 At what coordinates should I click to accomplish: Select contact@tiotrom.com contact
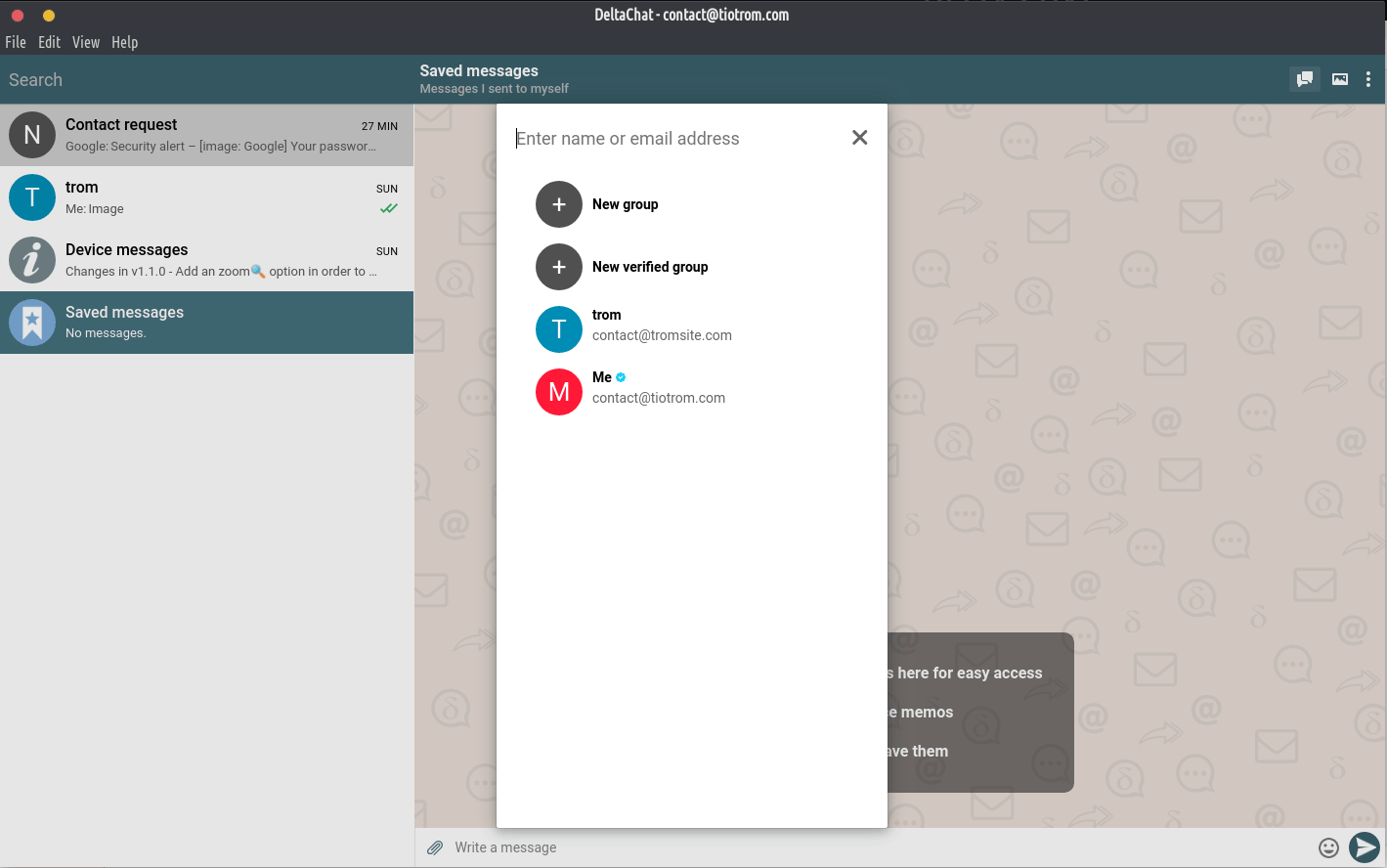(692, 392)
